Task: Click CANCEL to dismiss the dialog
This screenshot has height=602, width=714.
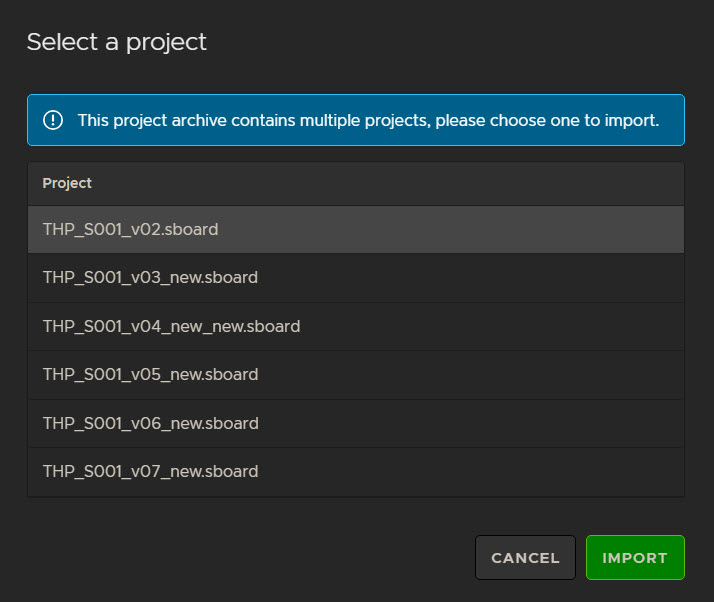Action: point(525,558)
